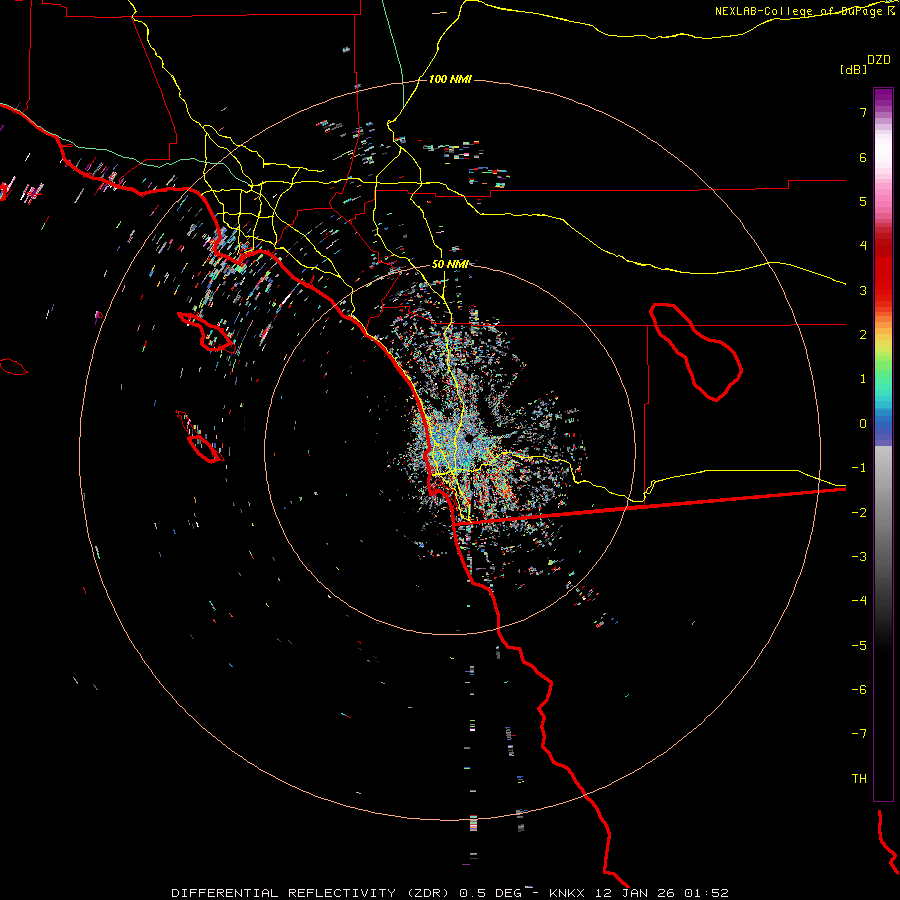Click the "4" value on the color scale

click(x=863, y=246)
